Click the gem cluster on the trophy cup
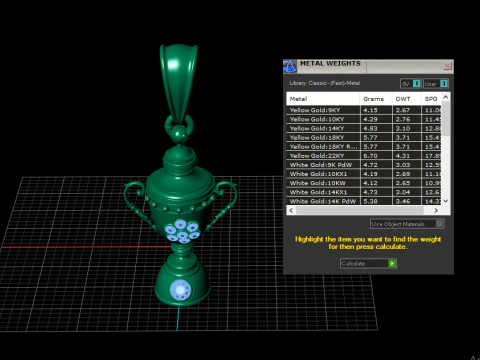Viewport: 480px width, 360px height. (182, 231)
